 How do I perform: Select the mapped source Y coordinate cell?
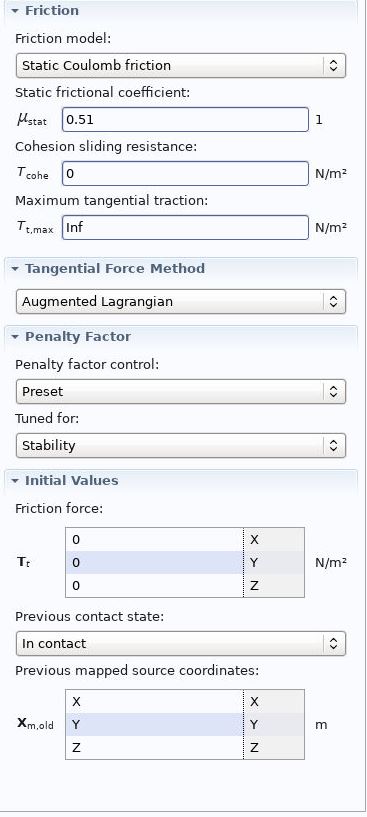(x=154, y=725)
